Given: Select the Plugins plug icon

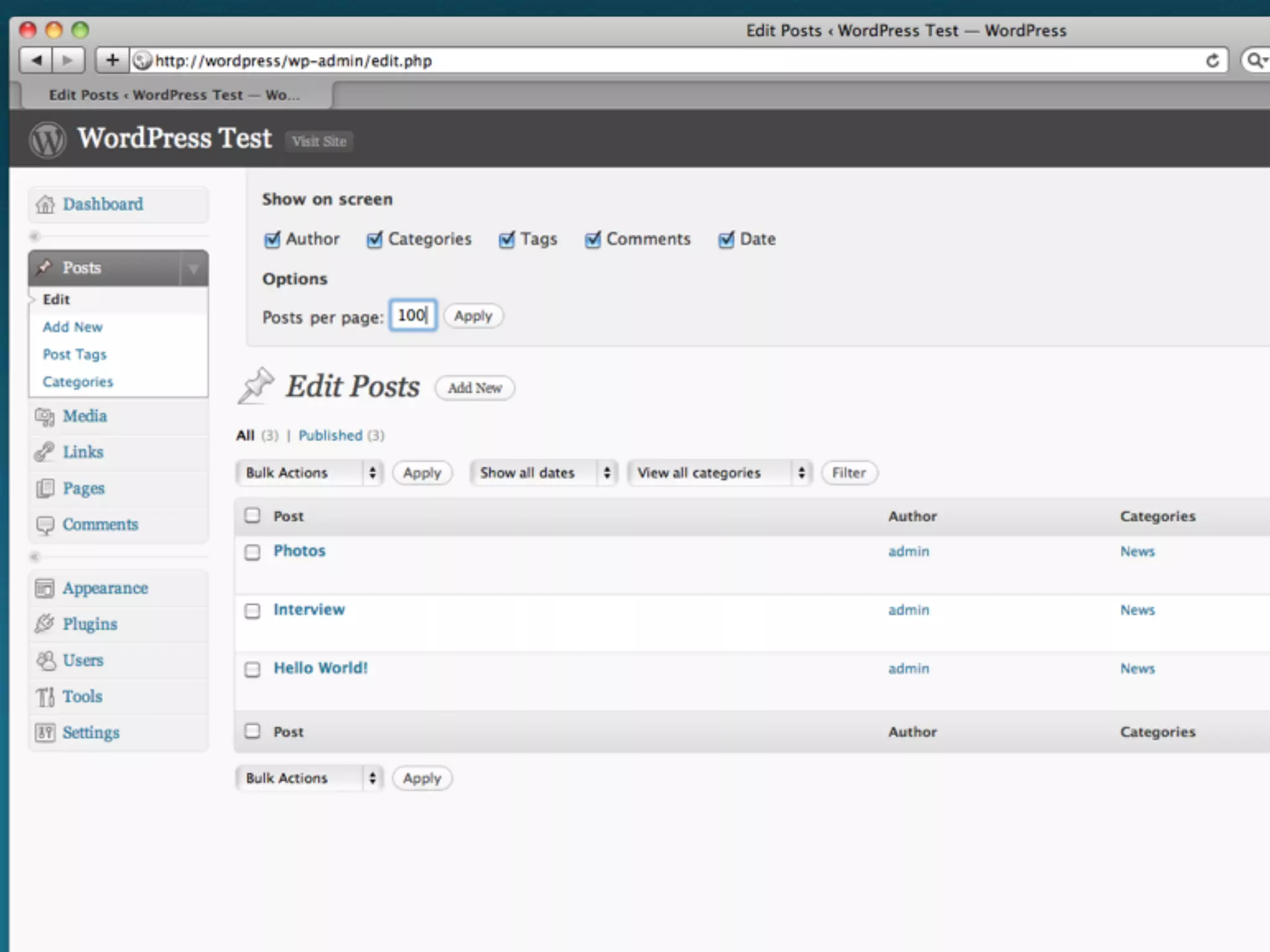Looking at the screenshot, I should (45, 624).
